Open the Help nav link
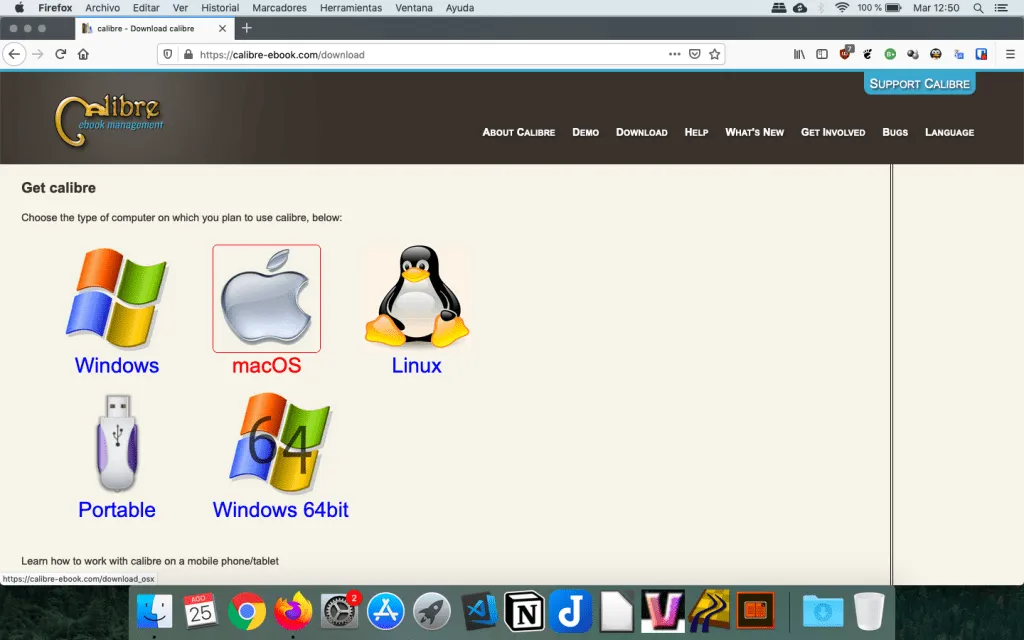 coord(696,132)
